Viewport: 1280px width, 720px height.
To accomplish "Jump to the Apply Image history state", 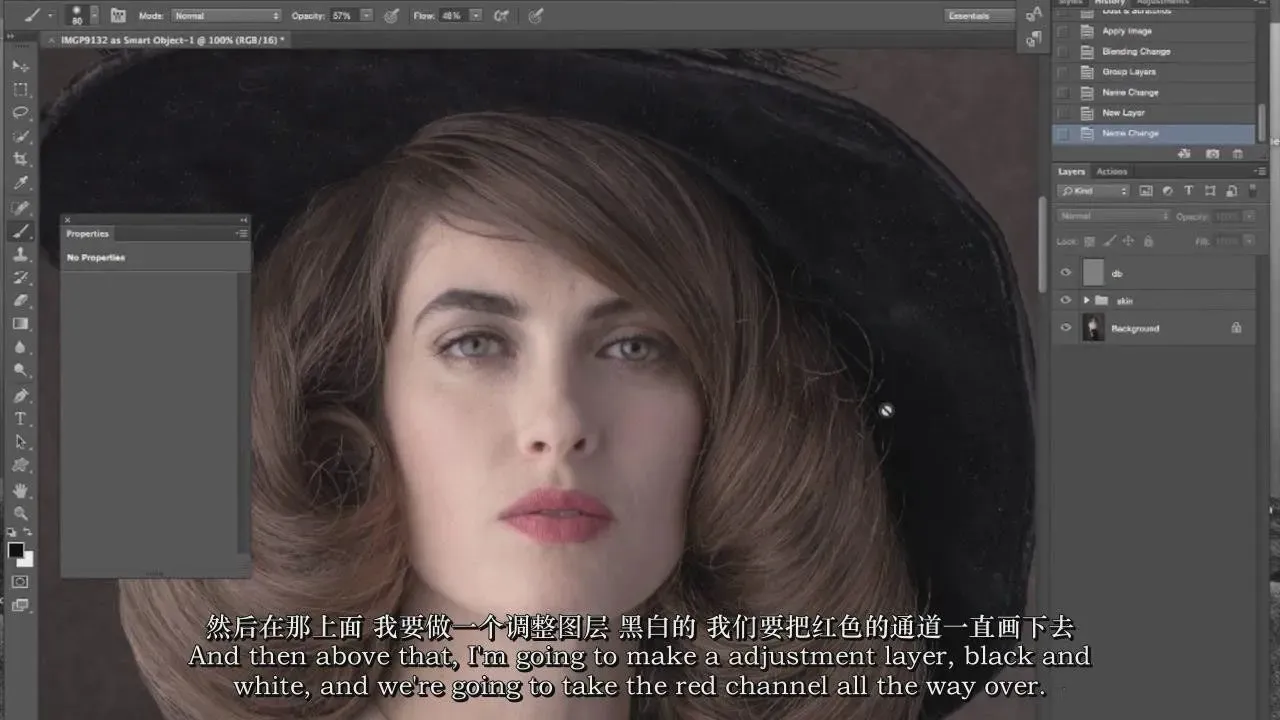I will coord(1126,31).
